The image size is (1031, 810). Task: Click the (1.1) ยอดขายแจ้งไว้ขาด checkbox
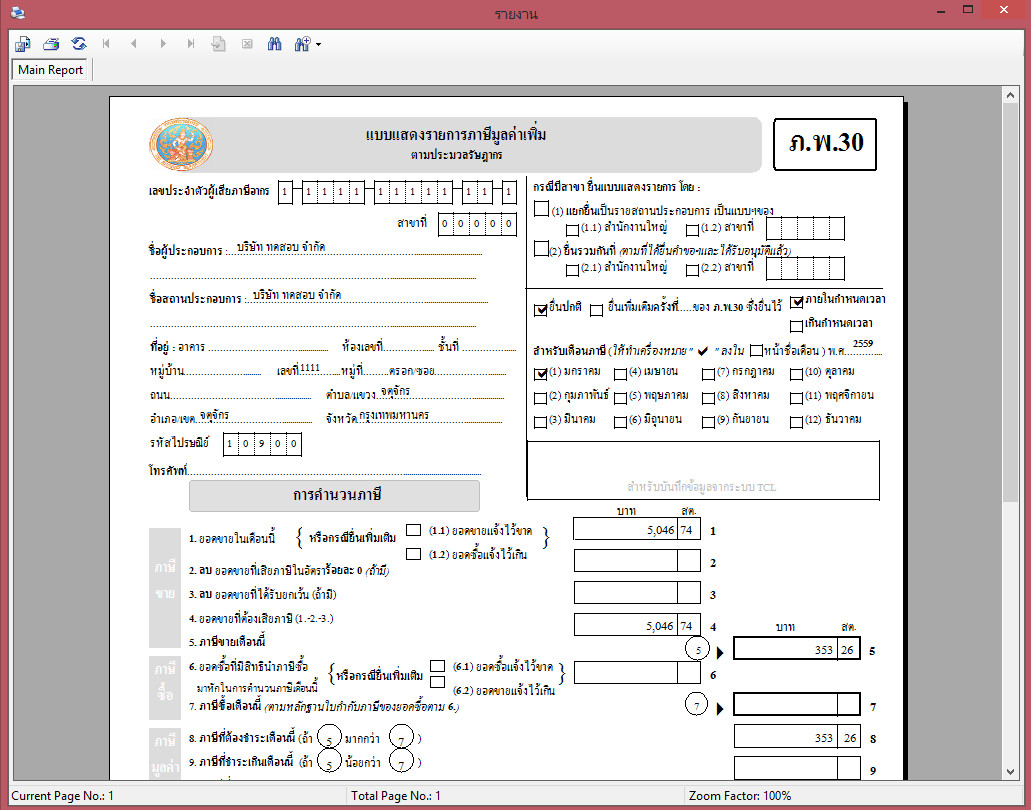pyautogui.click(x=413, y=530)
